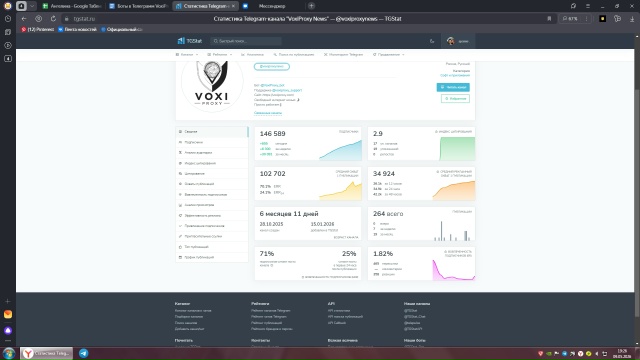This screenshot has height=360, width=640.
Task: Click the blue subscribers growth chart
Action: [340, 150]
